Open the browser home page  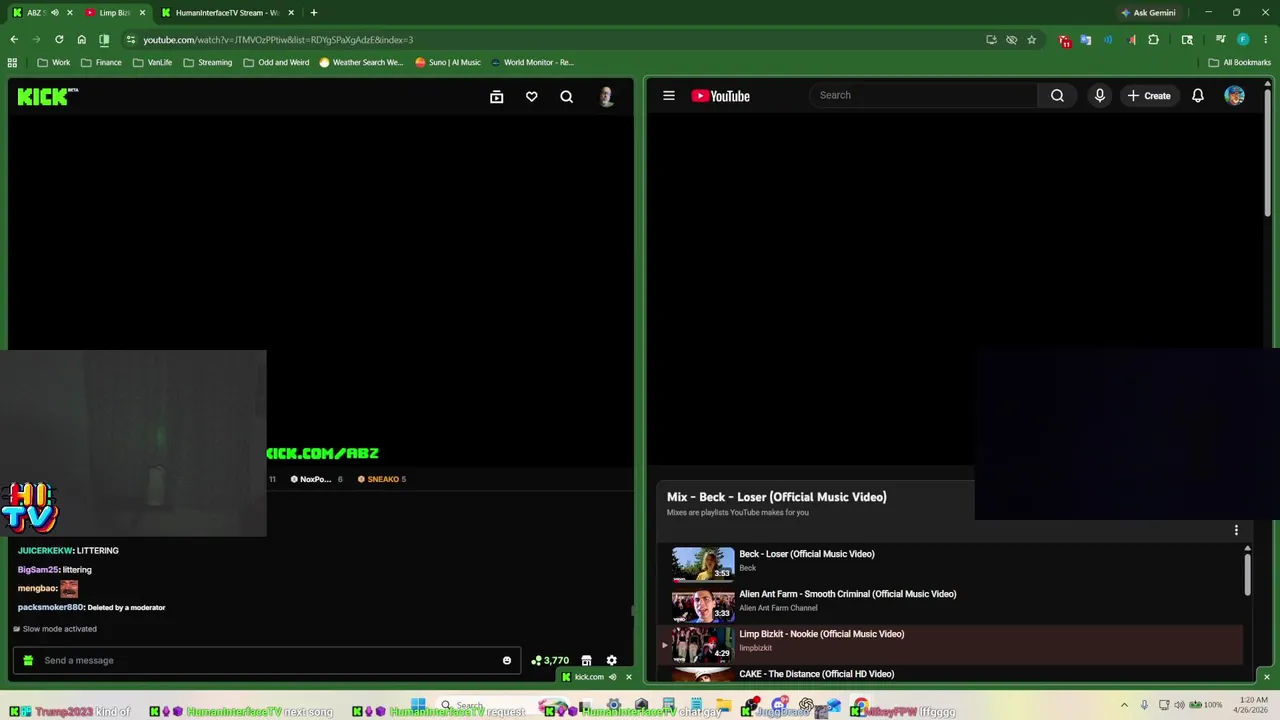82,40
